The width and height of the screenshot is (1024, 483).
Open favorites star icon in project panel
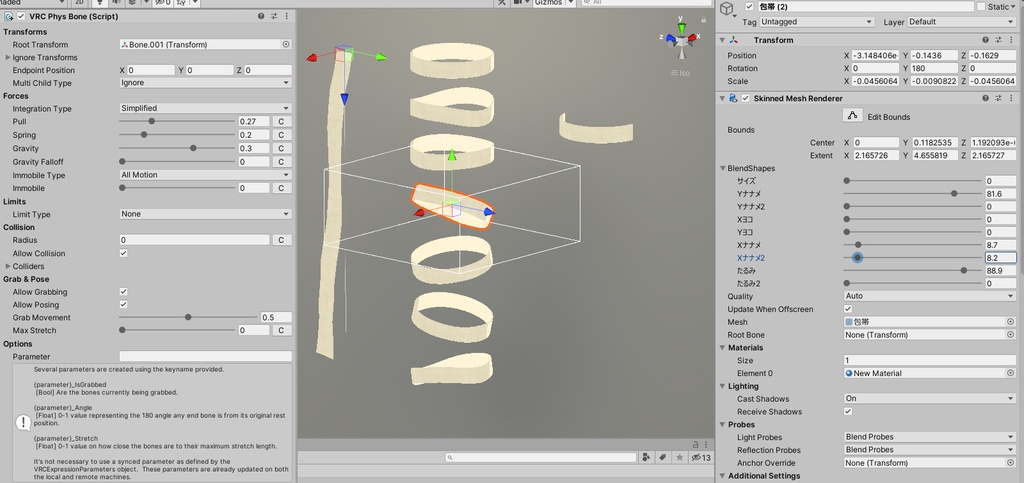680,458
